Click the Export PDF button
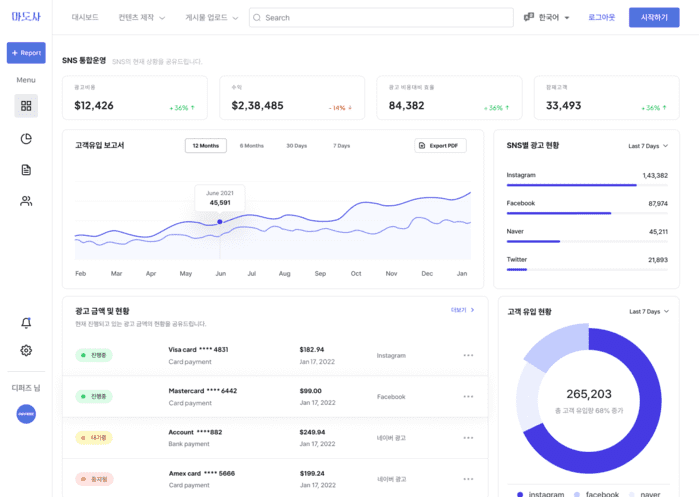This screenshot has height=497, width=699. click(x=440, y=146)
